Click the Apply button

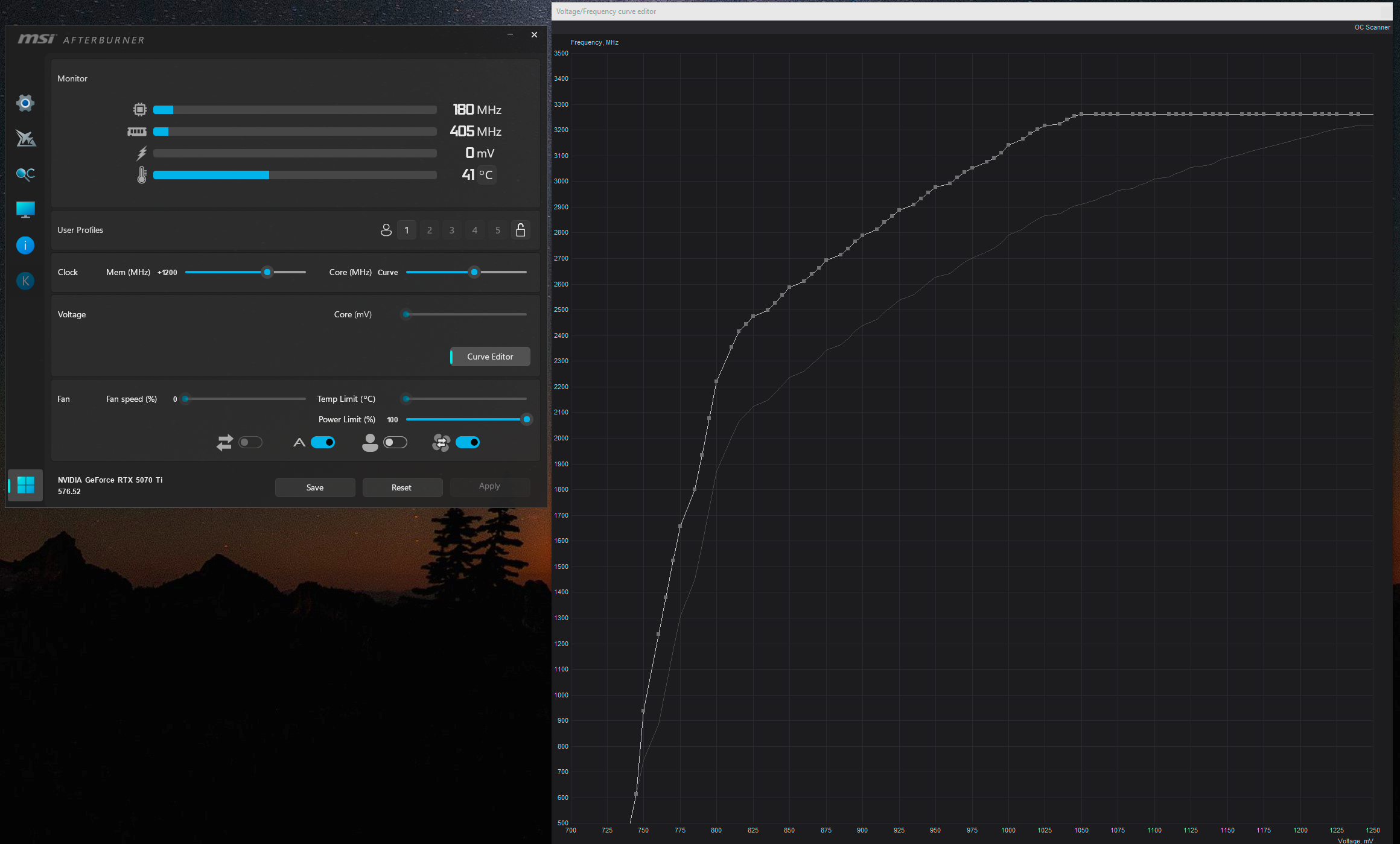click(x=489, y=486)
